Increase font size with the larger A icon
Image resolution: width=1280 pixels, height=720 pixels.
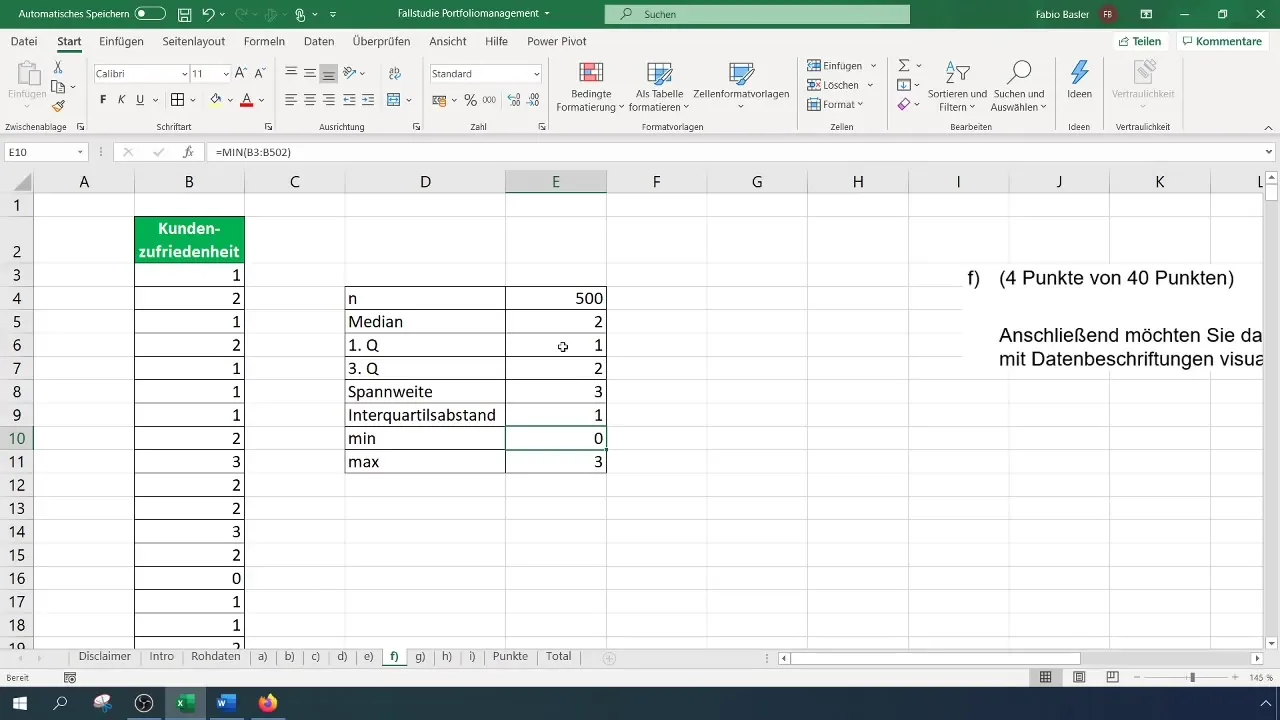click(241, 74)
